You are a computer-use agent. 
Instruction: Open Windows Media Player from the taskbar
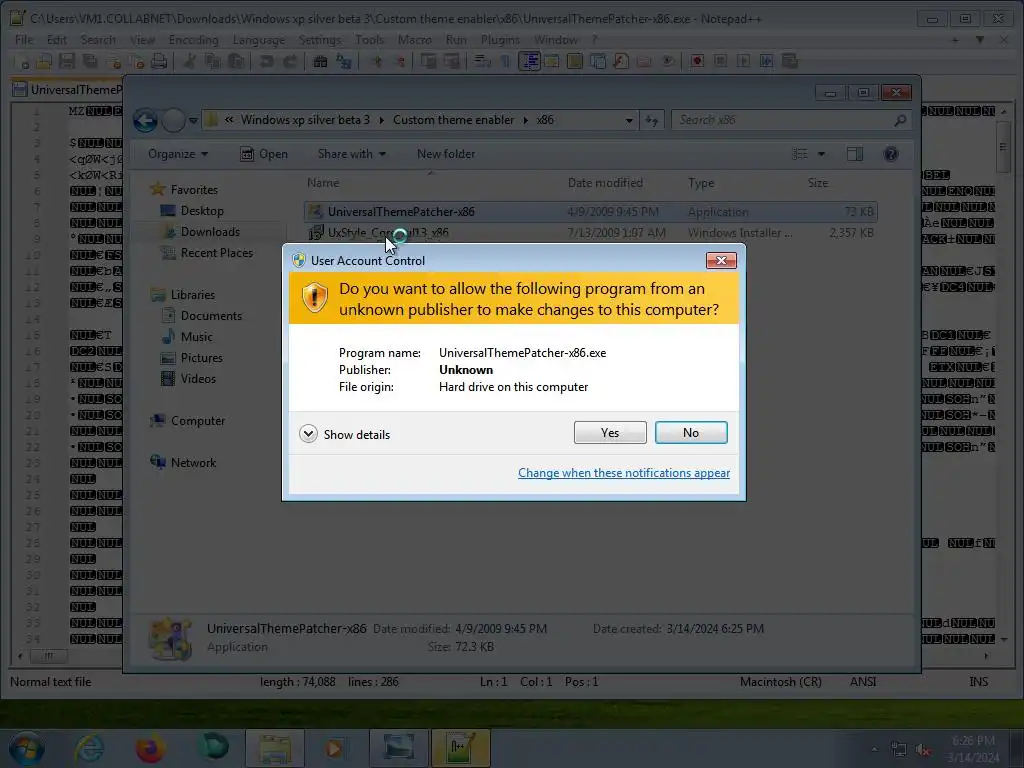point(335,748)
